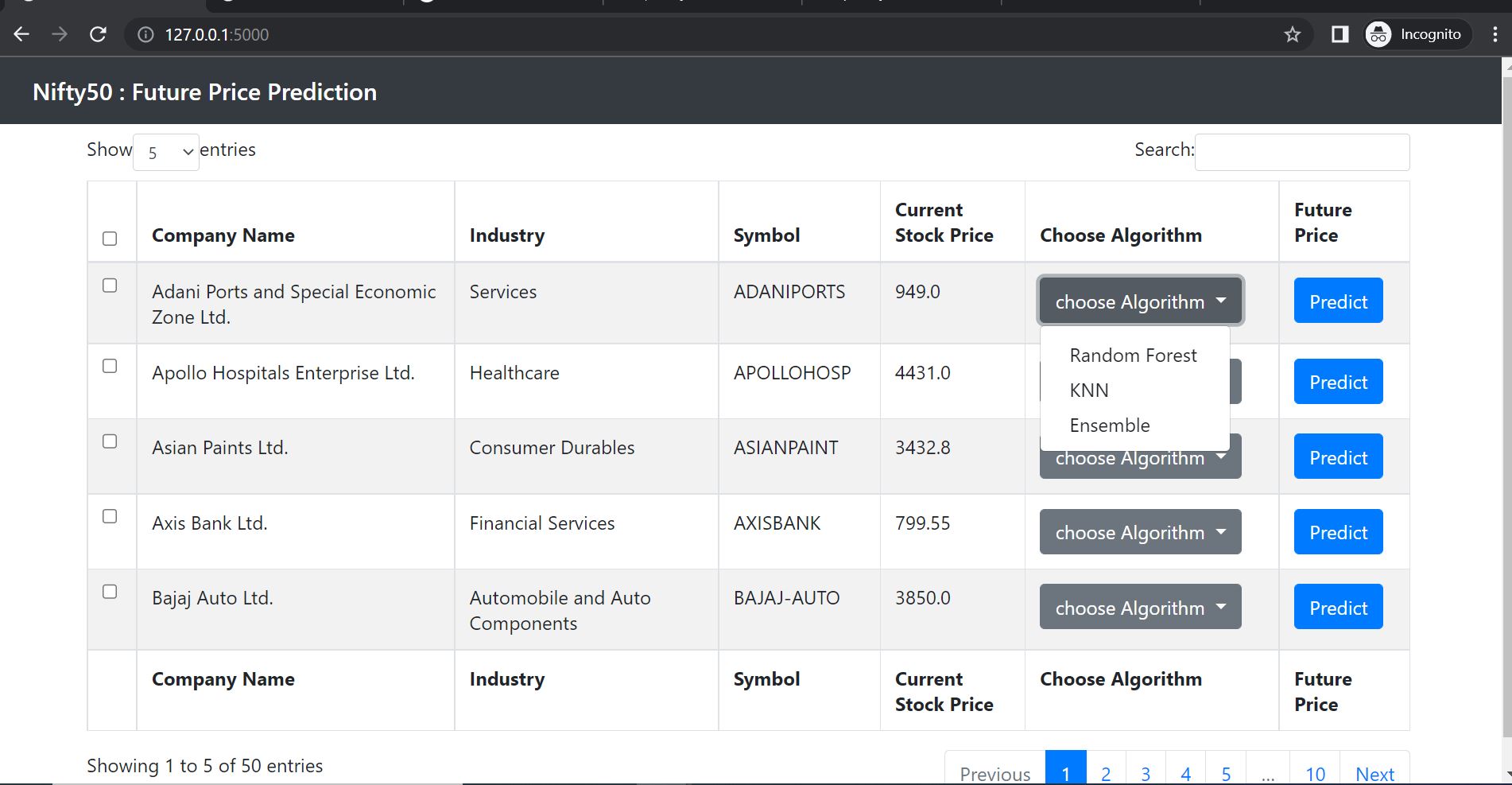Viewport: 1512px width, 785px height.
Task: Click Predict for Adani Ports
Action: point(1338,301)
